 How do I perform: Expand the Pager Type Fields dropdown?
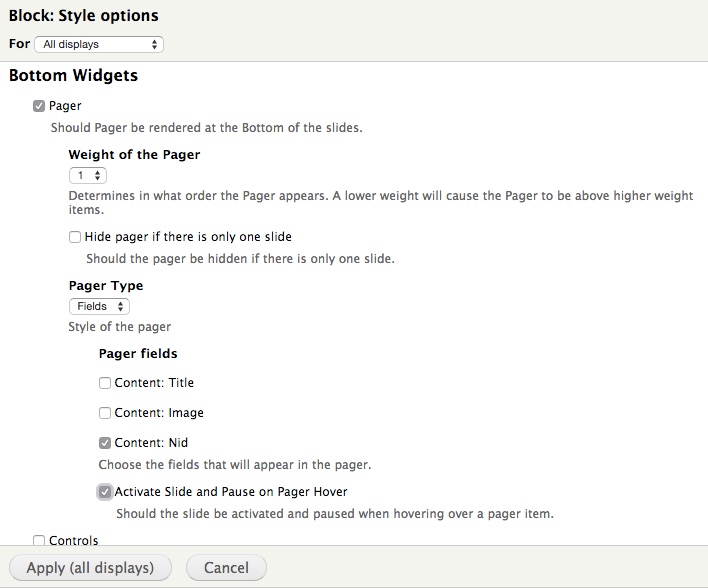(x=99, y=307)
